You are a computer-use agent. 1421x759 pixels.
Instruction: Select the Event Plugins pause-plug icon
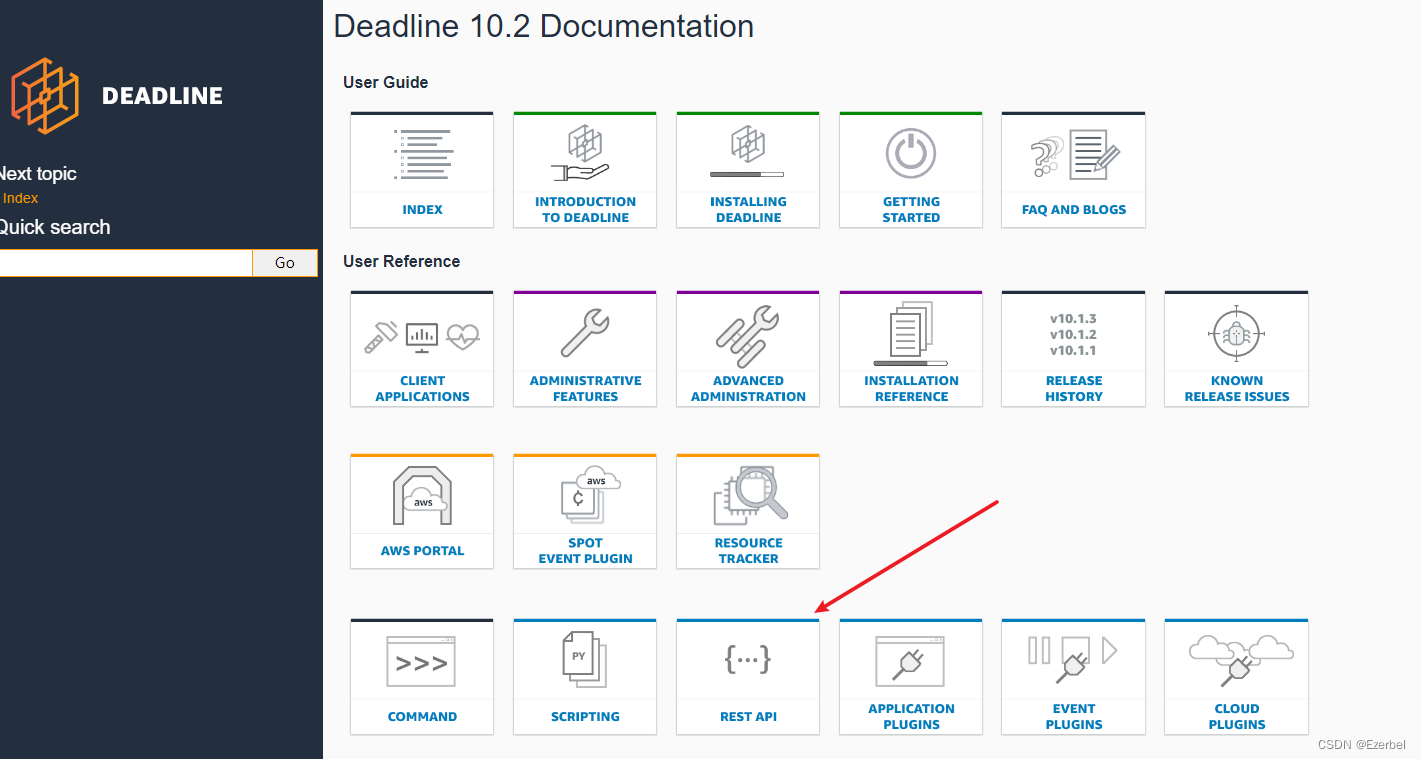(1073, 660)
